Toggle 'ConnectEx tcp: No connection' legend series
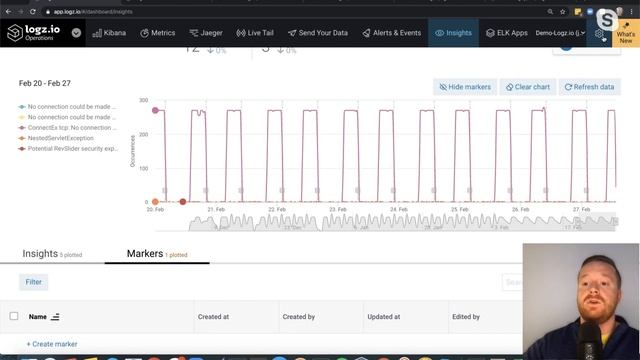 click(67, 128)
